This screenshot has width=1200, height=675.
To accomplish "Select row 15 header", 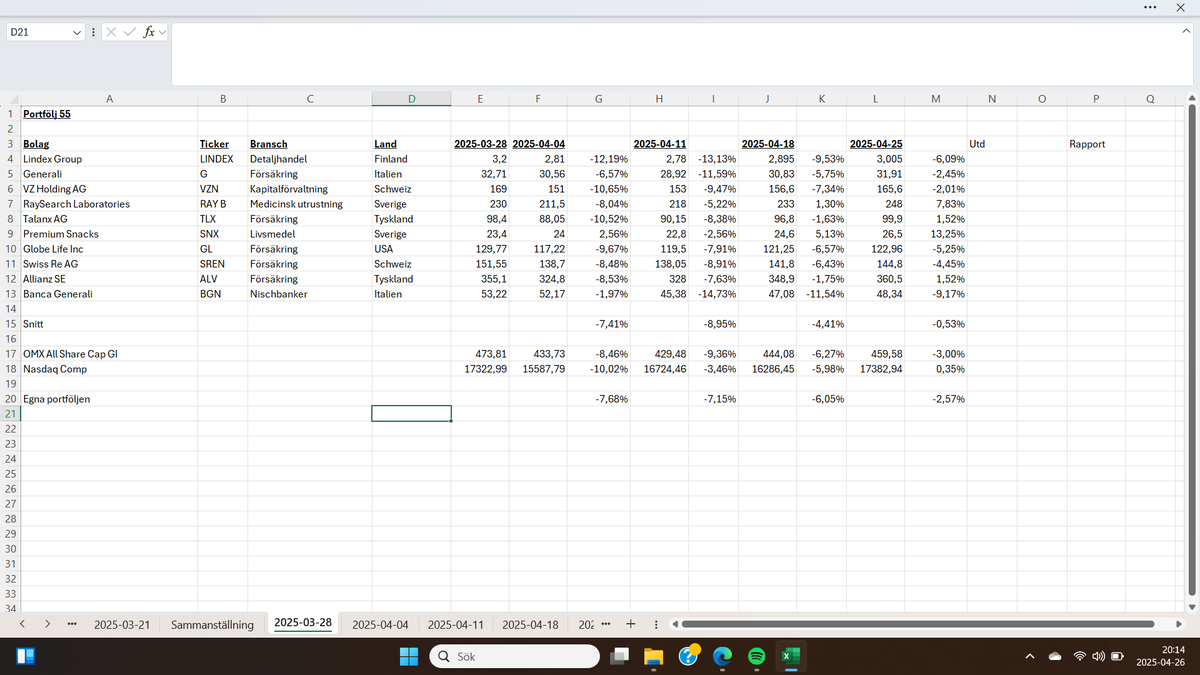I will (10, 324).
